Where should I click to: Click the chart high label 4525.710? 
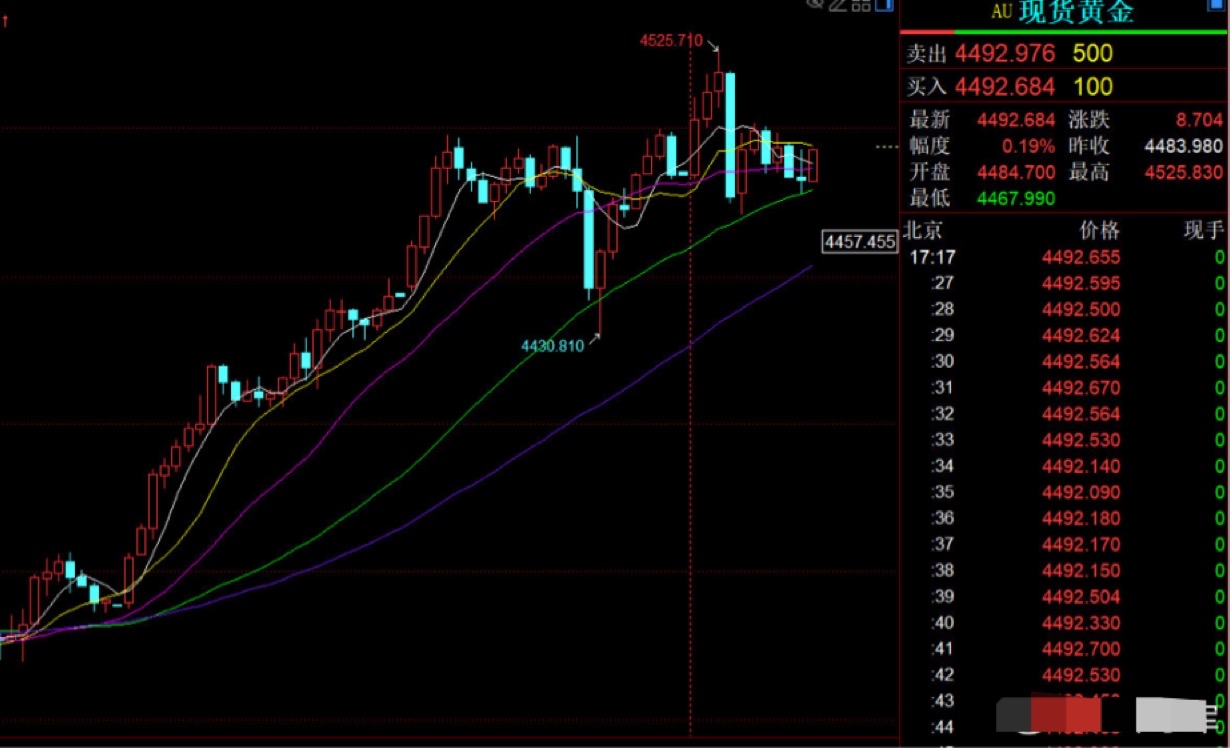tap(671, 41)
